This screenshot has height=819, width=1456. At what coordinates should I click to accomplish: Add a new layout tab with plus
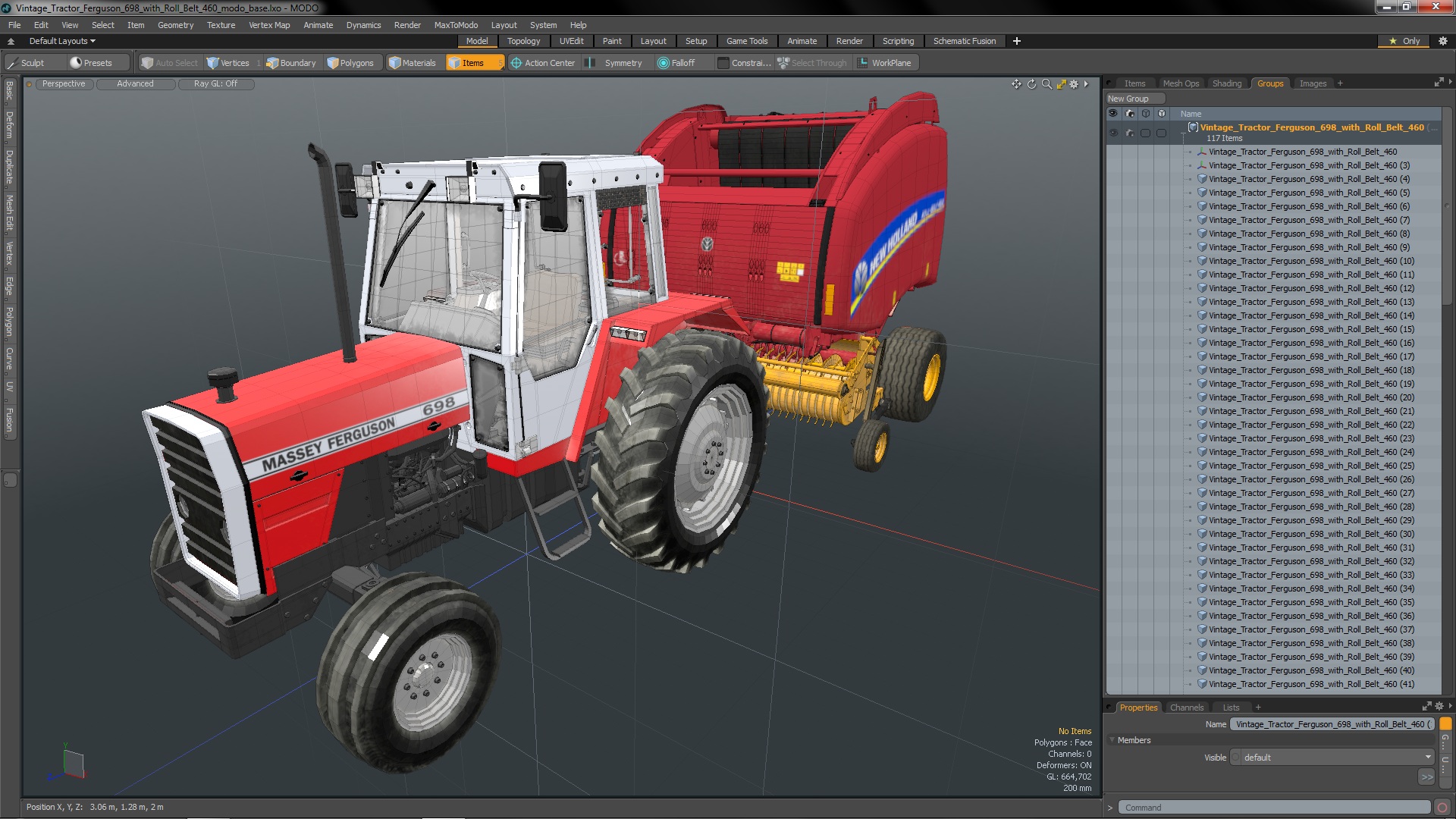coord(1017,41)
